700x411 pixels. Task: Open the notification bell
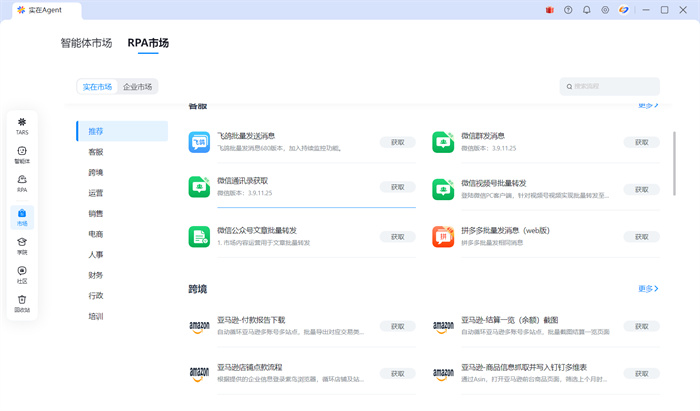tap(586, 10)
